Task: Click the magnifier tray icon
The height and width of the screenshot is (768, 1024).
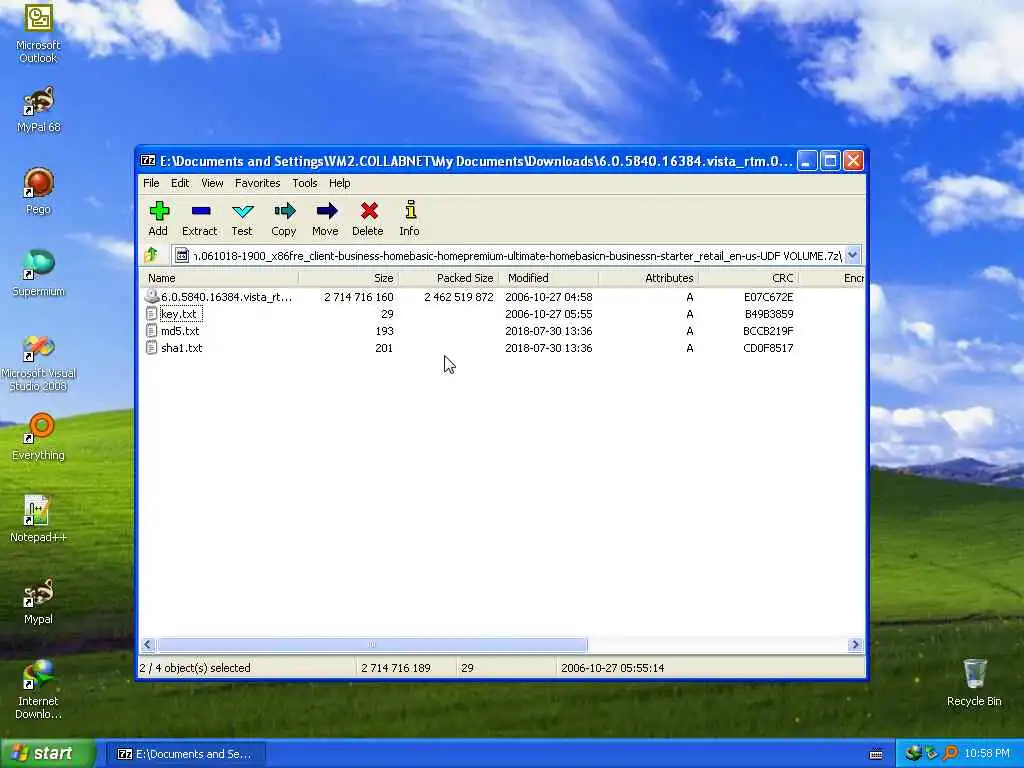Action: [950, 754]
